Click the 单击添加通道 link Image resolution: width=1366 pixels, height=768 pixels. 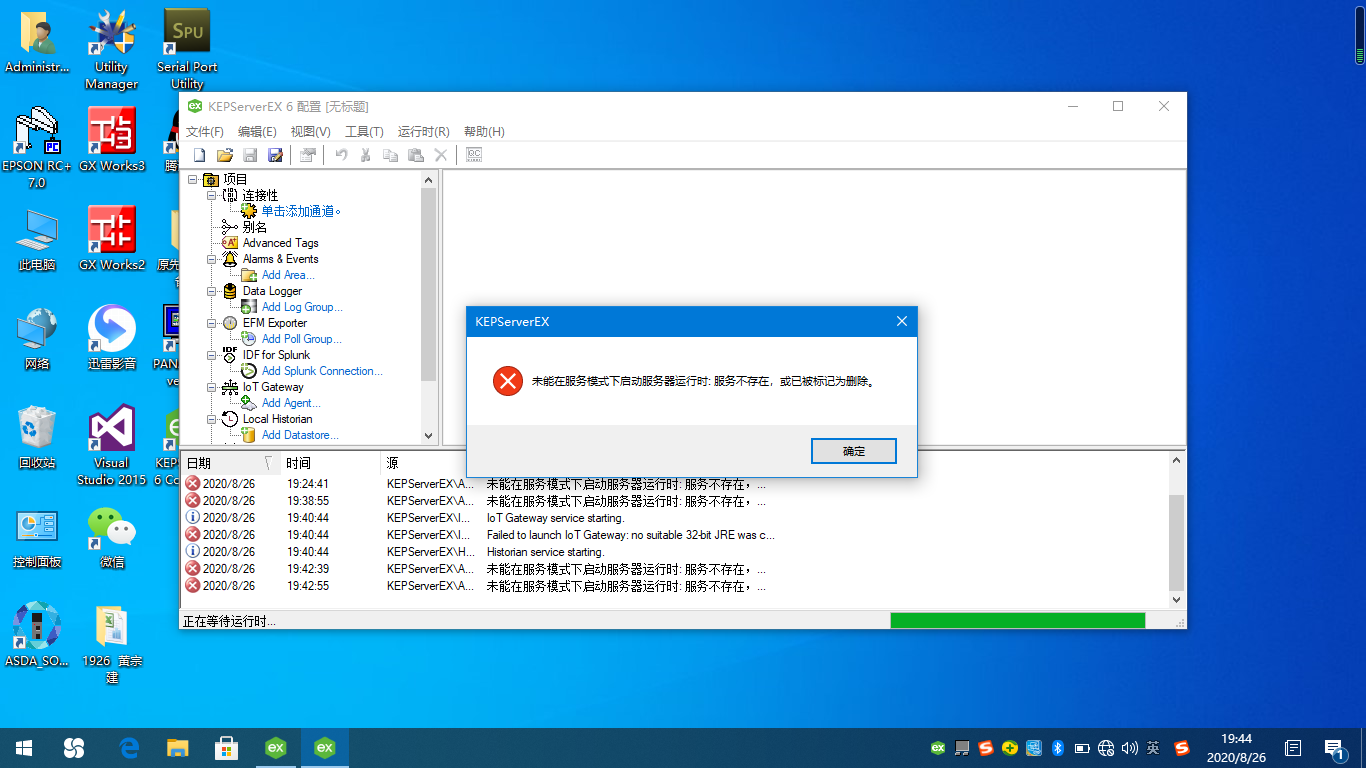tap(300, 211)
